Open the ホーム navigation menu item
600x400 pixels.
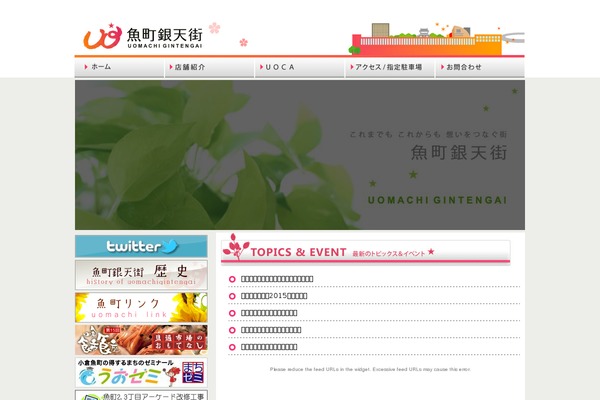pos(119,67)
